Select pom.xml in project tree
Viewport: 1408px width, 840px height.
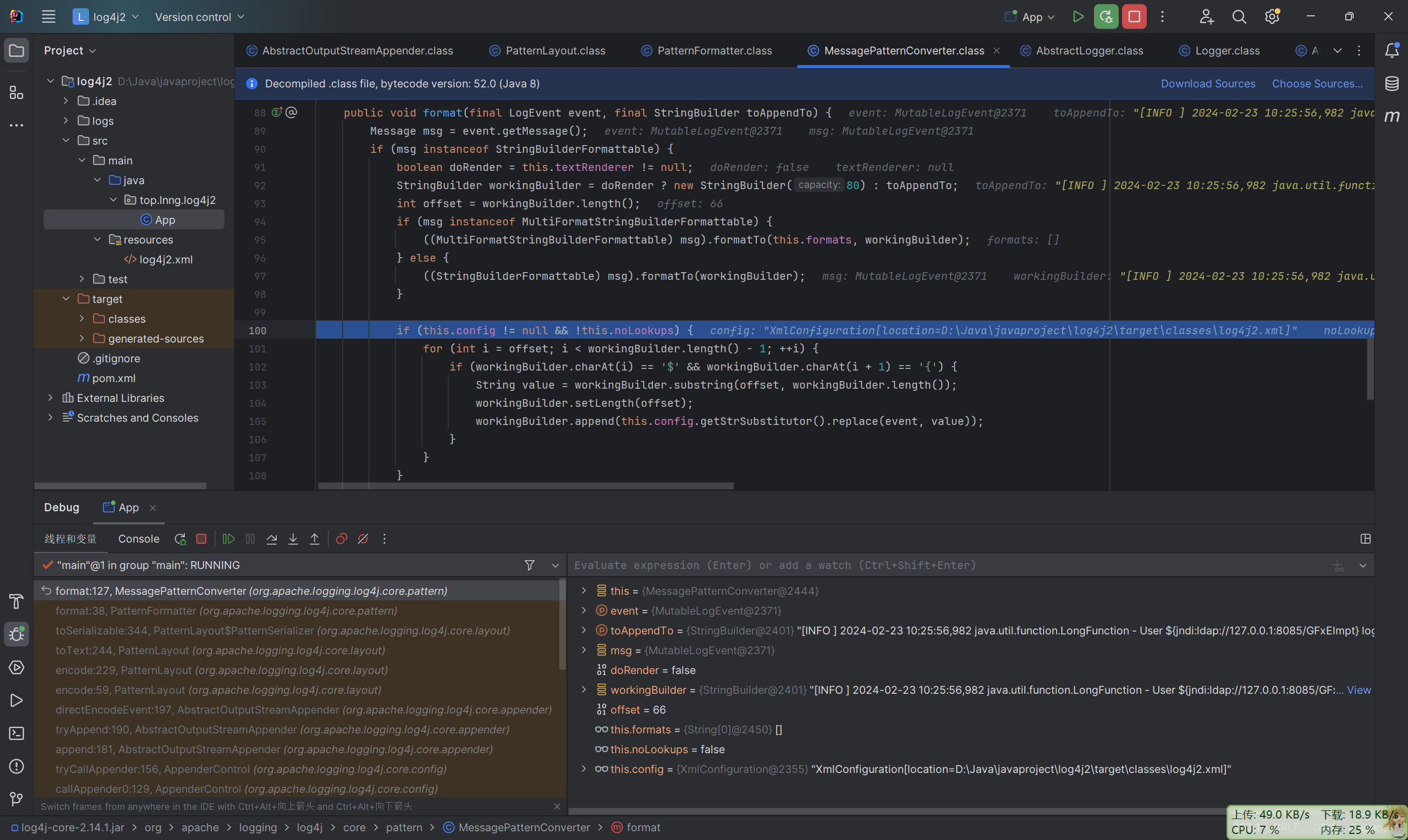pos(113,378)
